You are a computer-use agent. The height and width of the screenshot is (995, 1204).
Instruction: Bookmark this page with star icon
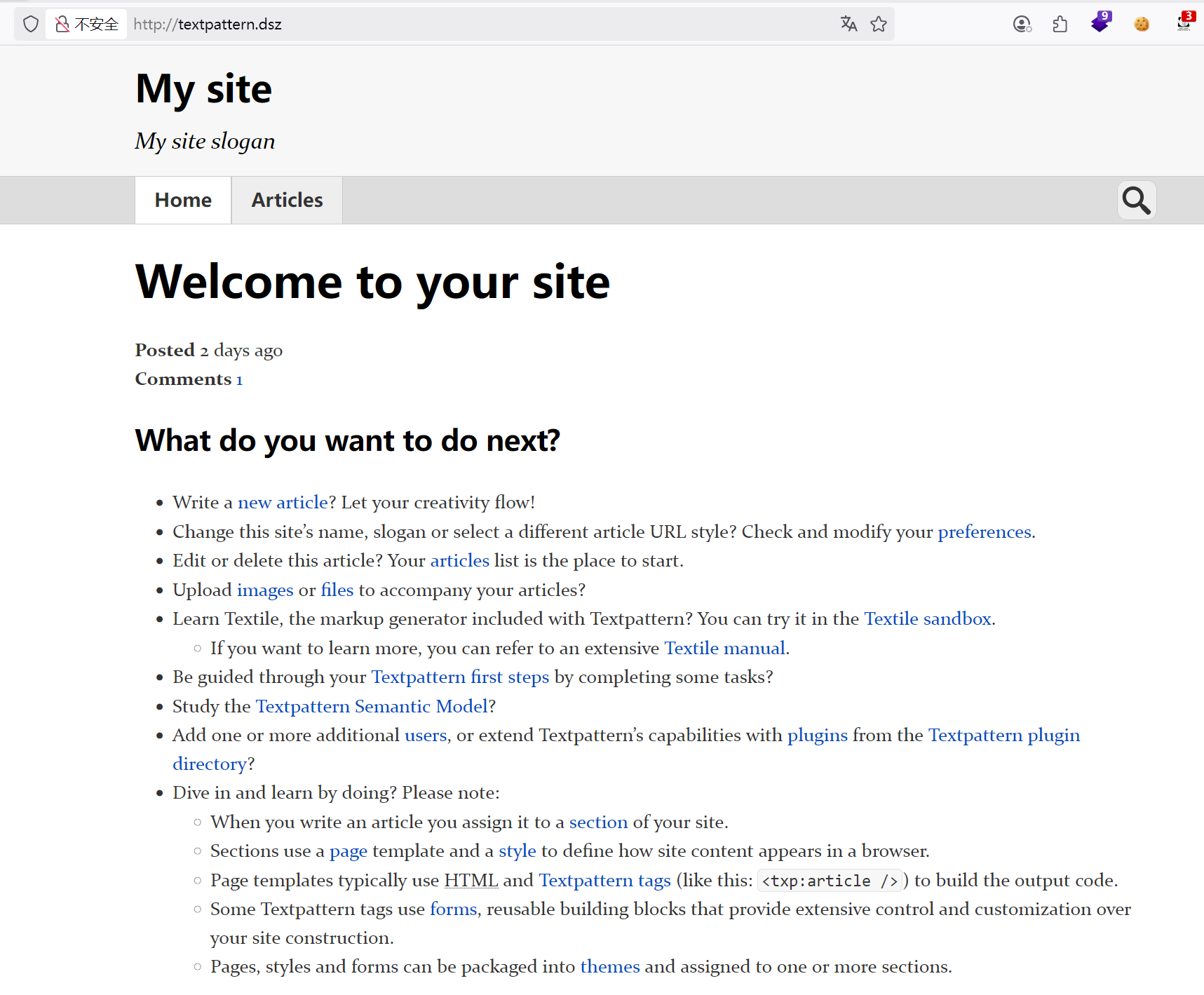(x=879, y=25)
